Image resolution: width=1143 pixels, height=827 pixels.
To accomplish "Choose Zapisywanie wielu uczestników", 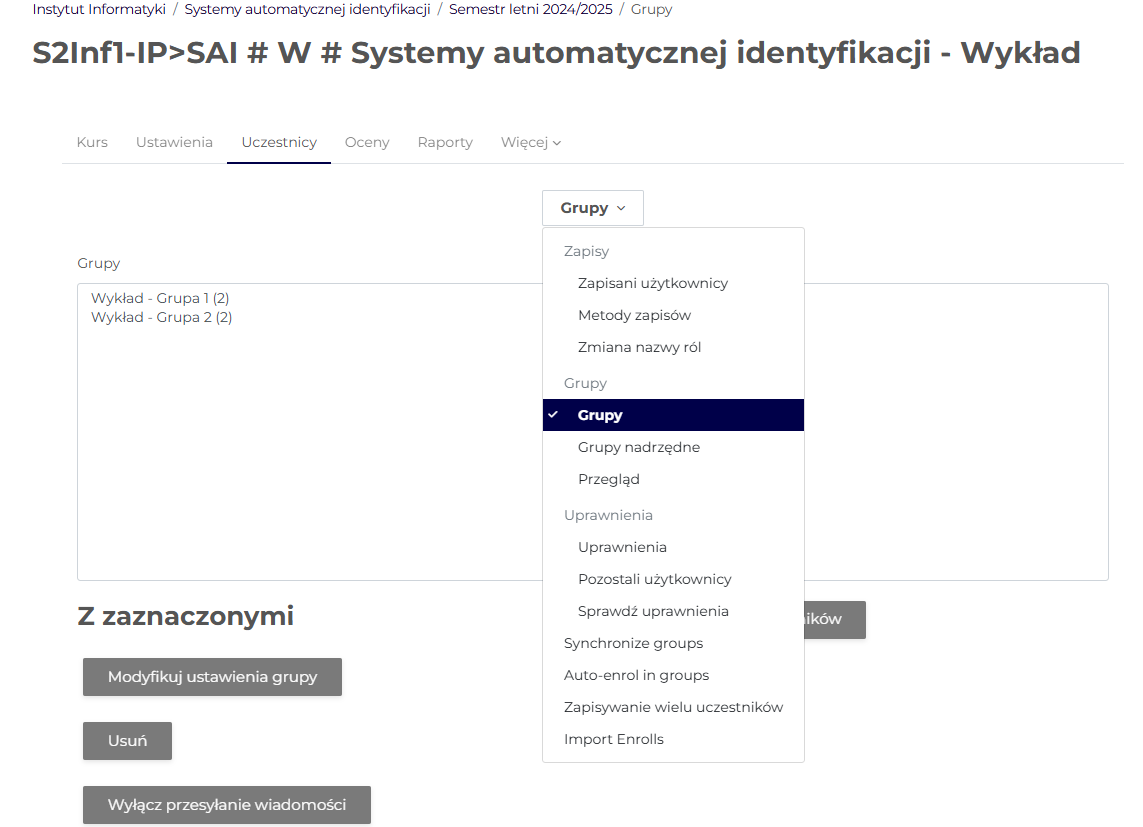I will 673,707.
